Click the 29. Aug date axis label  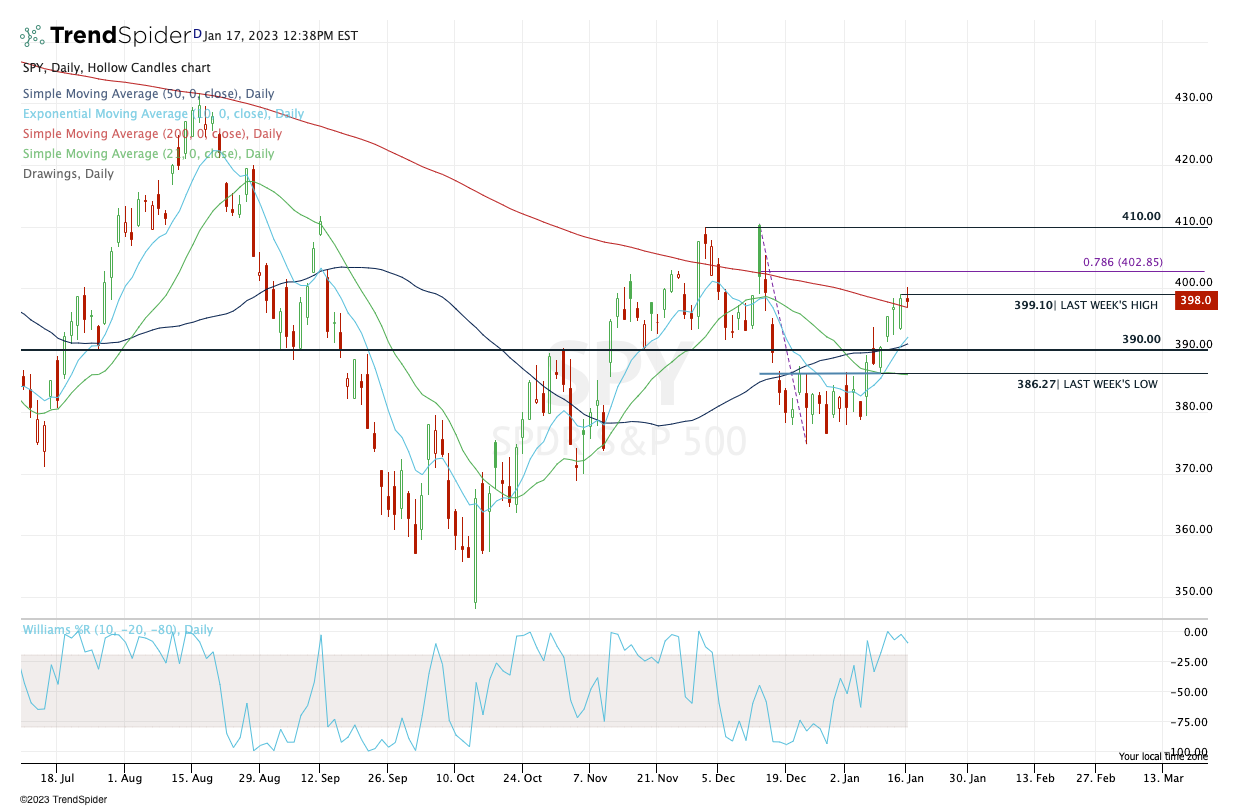point(258,777)
